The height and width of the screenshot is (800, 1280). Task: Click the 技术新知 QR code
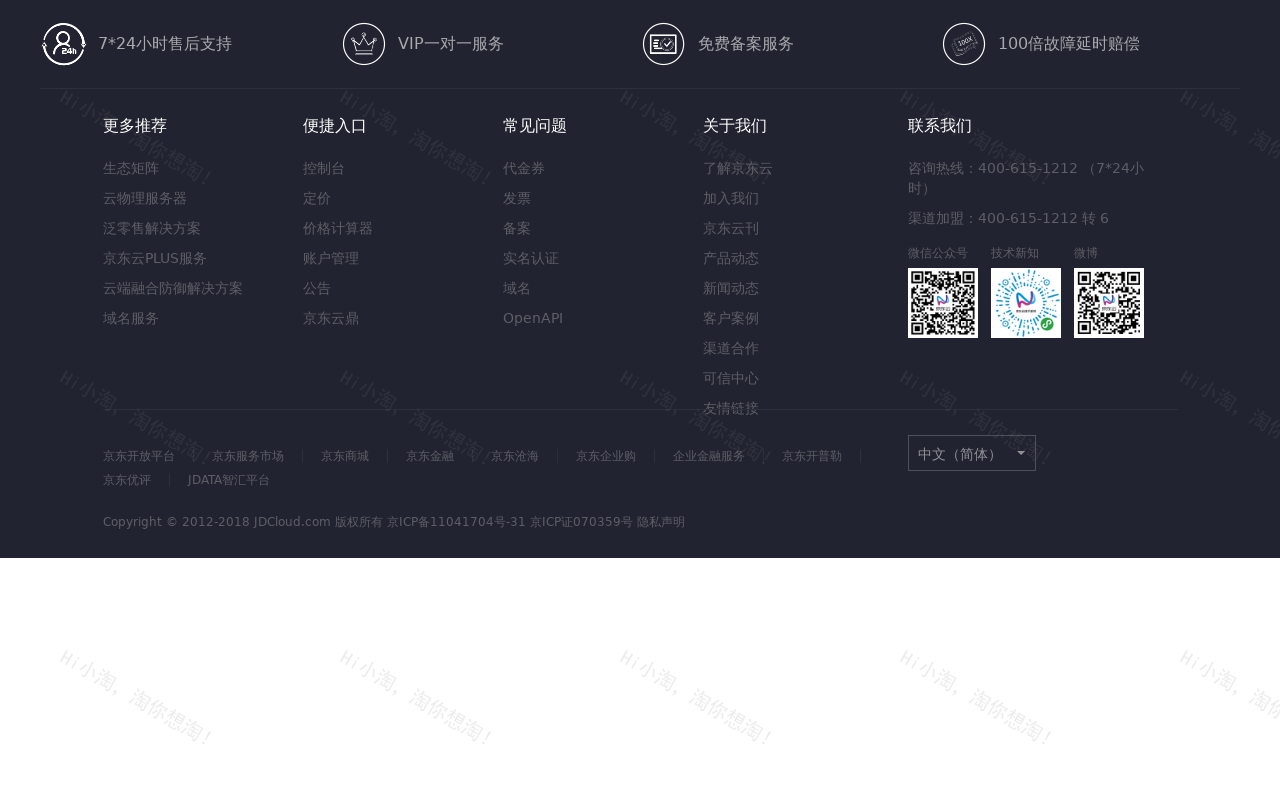click(x=1025, y=302)
